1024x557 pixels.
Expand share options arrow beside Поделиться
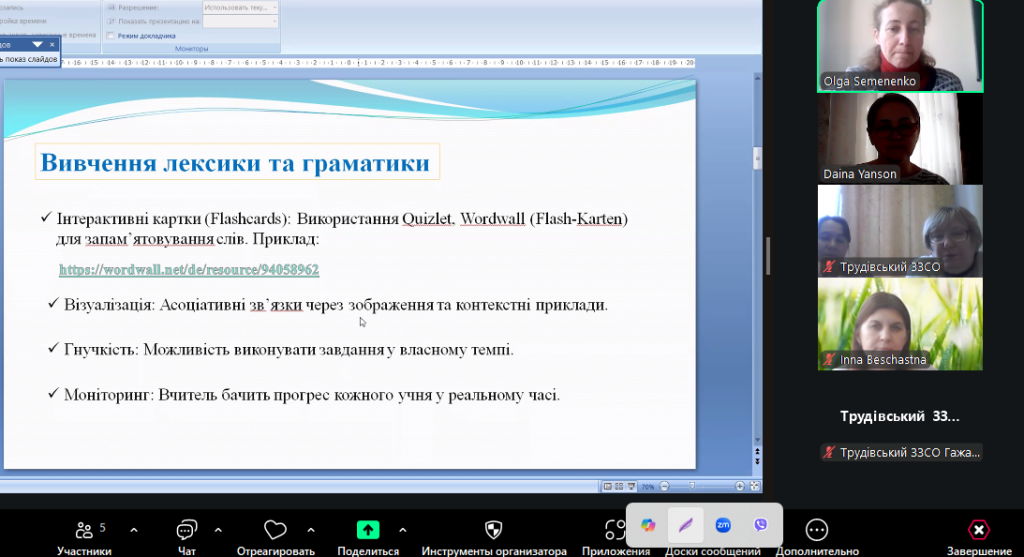(403, 529)
